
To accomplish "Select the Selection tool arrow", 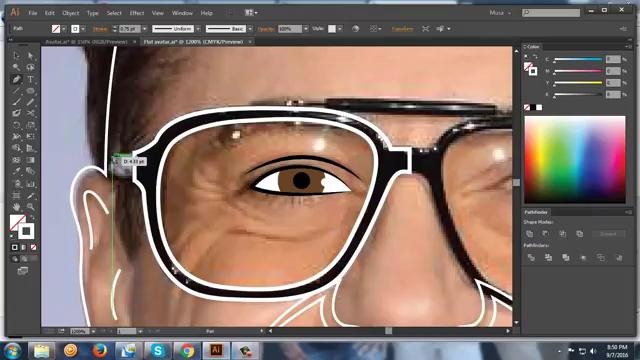I will click(x=16, y=56).
